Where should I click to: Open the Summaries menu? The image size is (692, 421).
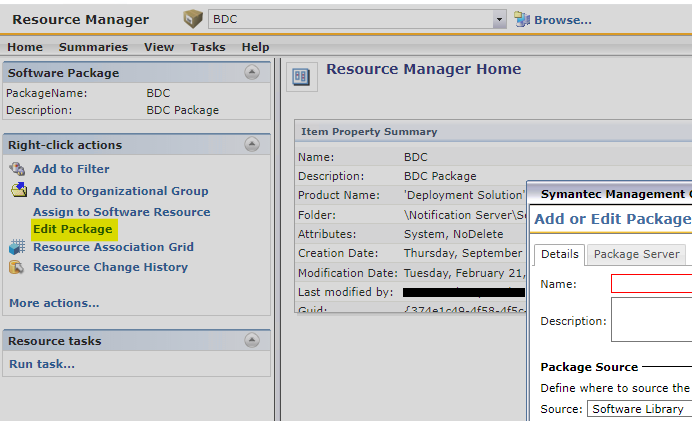point(93,47)
